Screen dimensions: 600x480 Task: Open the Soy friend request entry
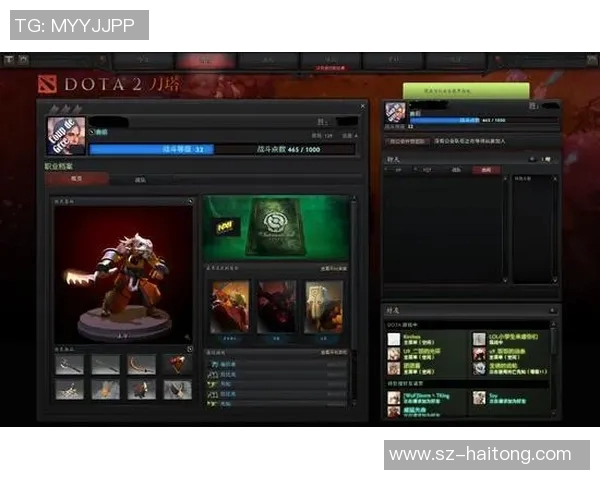click(x=510, y=398)
